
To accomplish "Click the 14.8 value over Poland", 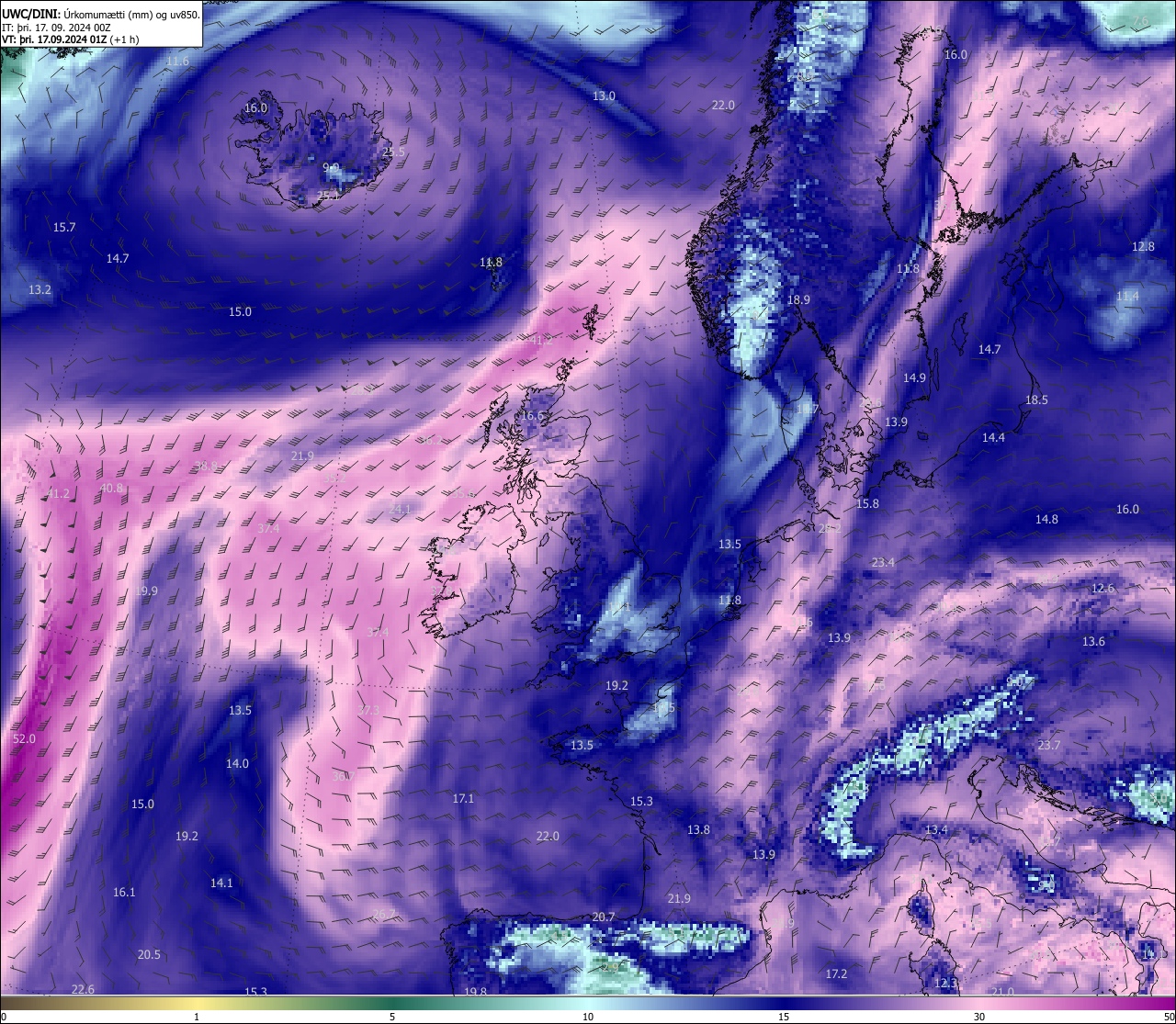I will click(x=1046, y=519).
